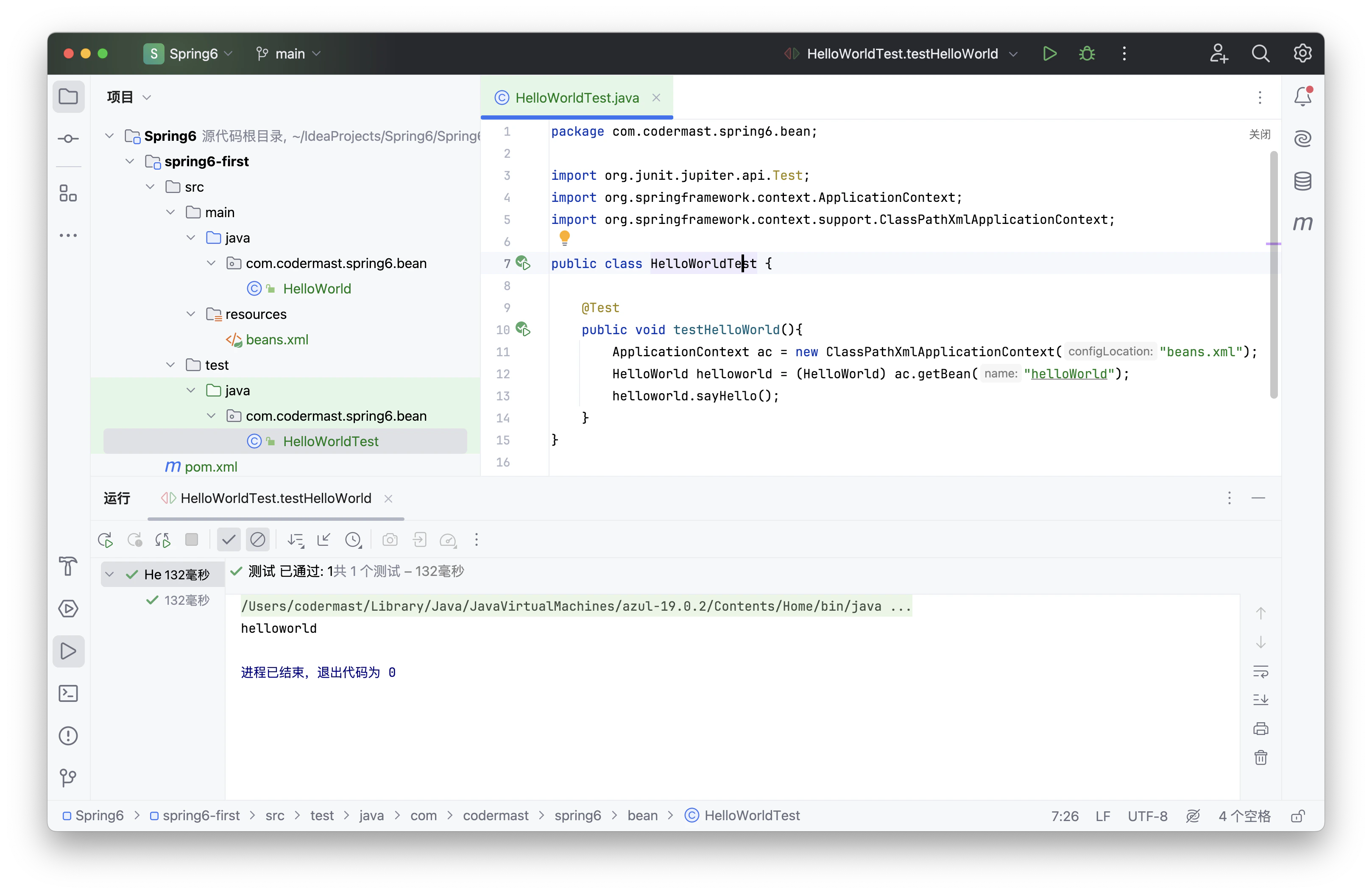This screenshot has width=1372, height=894.
Task: Open the Build hammer tool window
Action: pyautogui.click(x=69, y=566)
